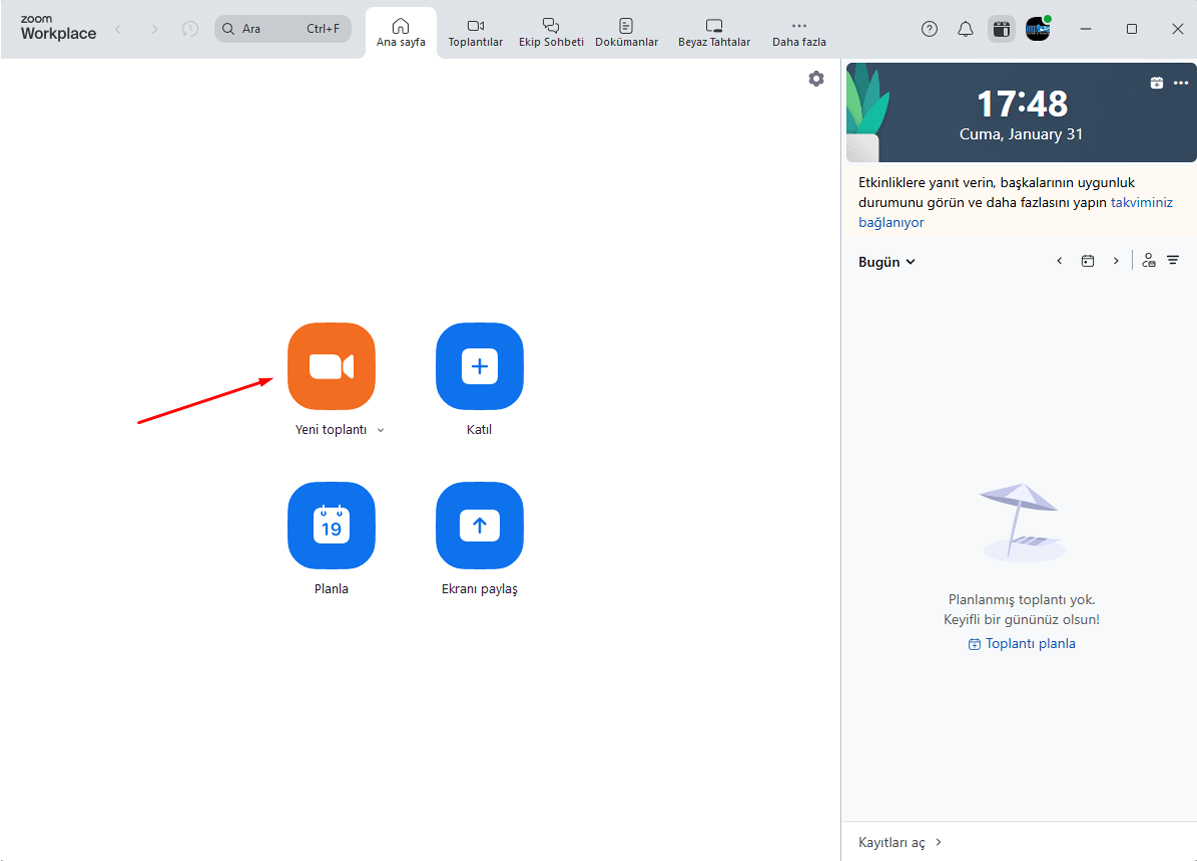Click the help question mark icon
Screen dimensions: 1197x861
pyautogui.click(x=929, y=29)
